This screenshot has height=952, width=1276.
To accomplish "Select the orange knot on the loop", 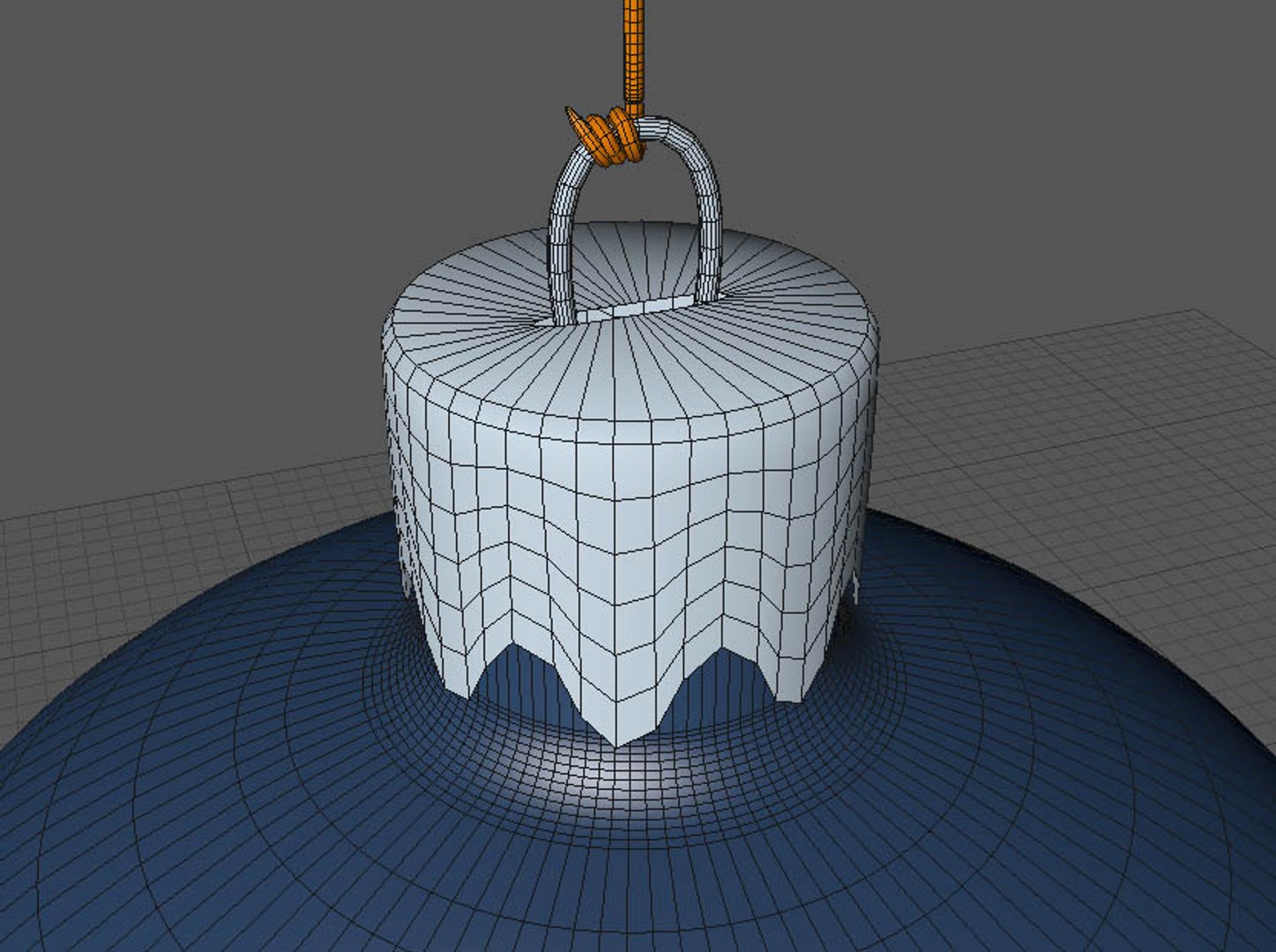I will (607, 137).
